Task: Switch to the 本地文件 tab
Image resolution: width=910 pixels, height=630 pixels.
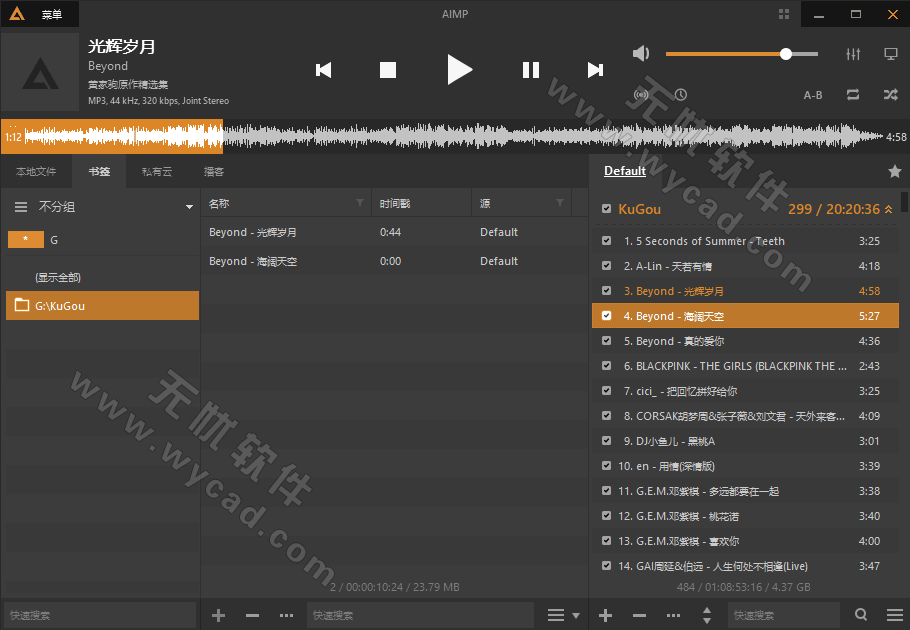Action: (x=36, y=172)
